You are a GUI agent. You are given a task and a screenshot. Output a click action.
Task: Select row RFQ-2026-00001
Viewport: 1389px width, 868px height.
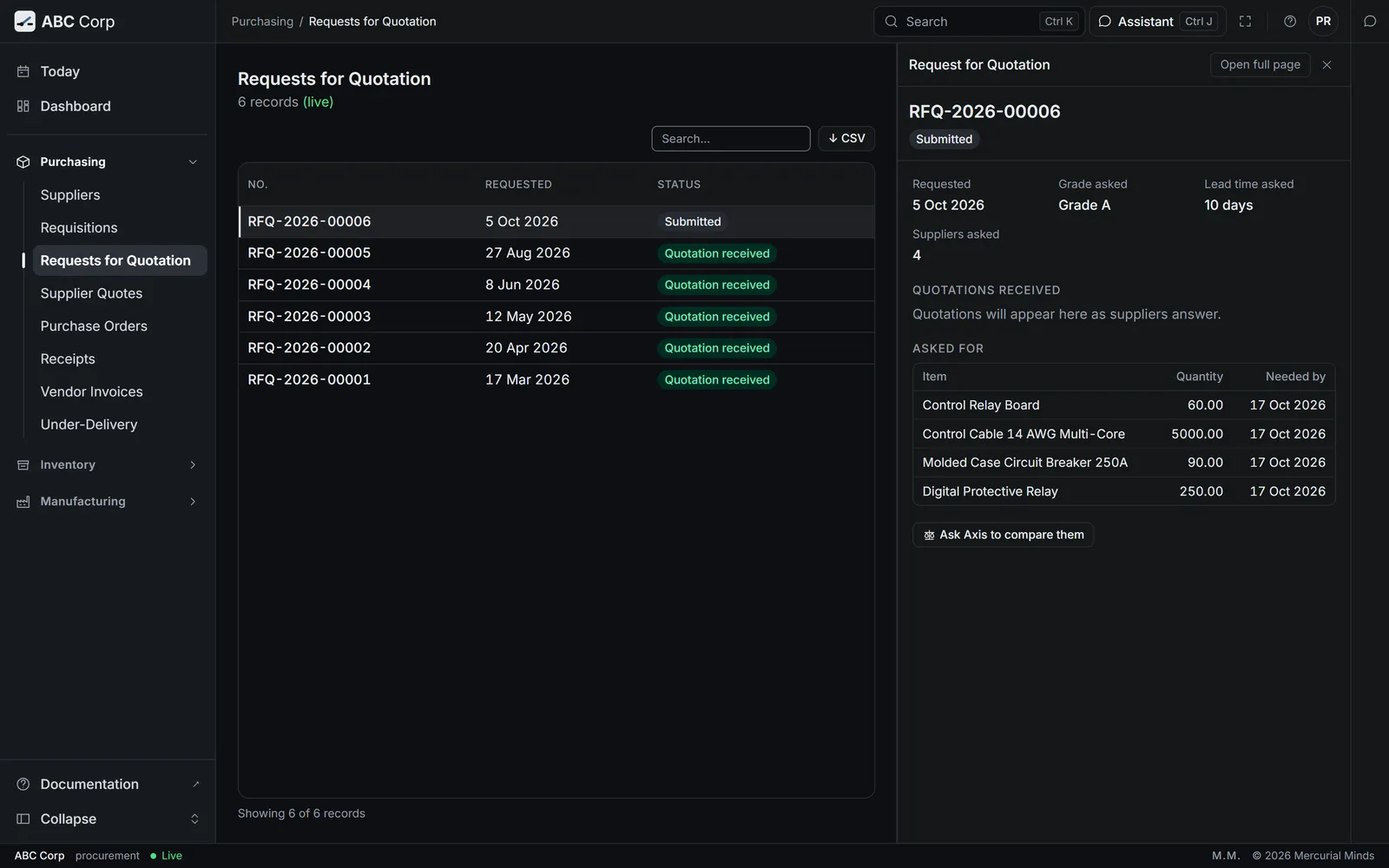556,379
